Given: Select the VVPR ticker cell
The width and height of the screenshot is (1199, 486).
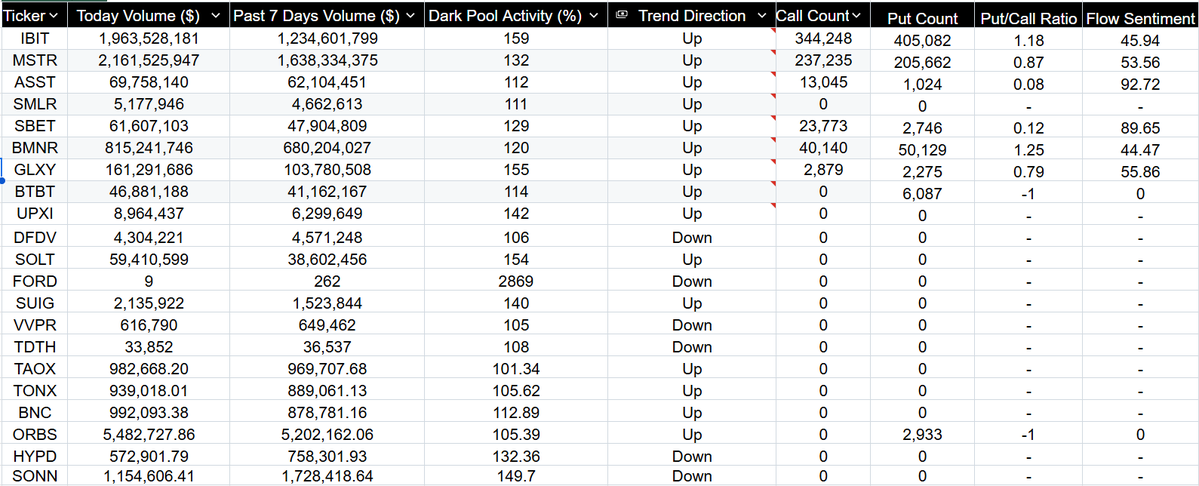Looking at the screenshot, I should [x=35, y=326].
